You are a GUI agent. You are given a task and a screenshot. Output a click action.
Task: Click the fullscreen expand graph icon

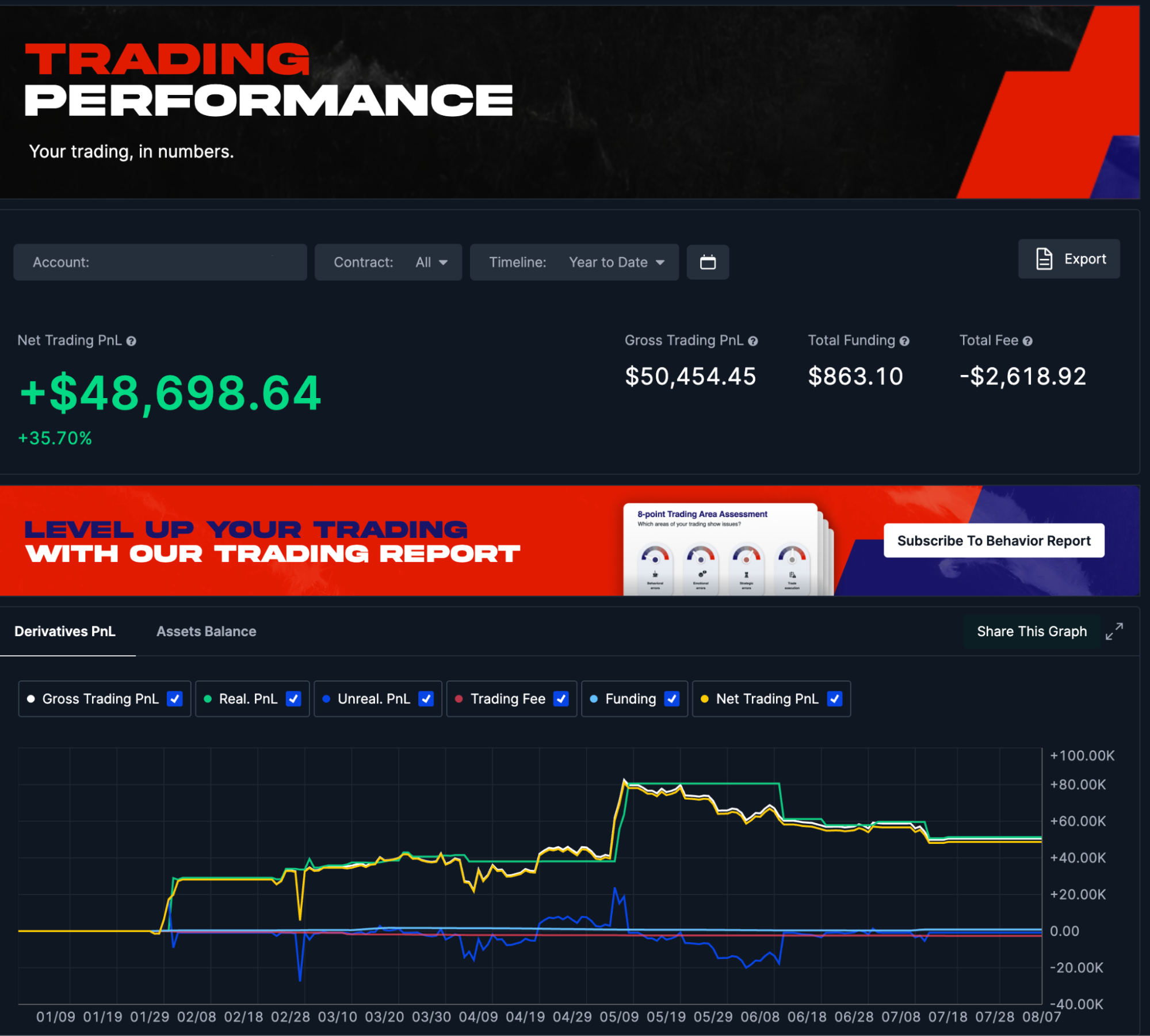(x=1114, y=631)
